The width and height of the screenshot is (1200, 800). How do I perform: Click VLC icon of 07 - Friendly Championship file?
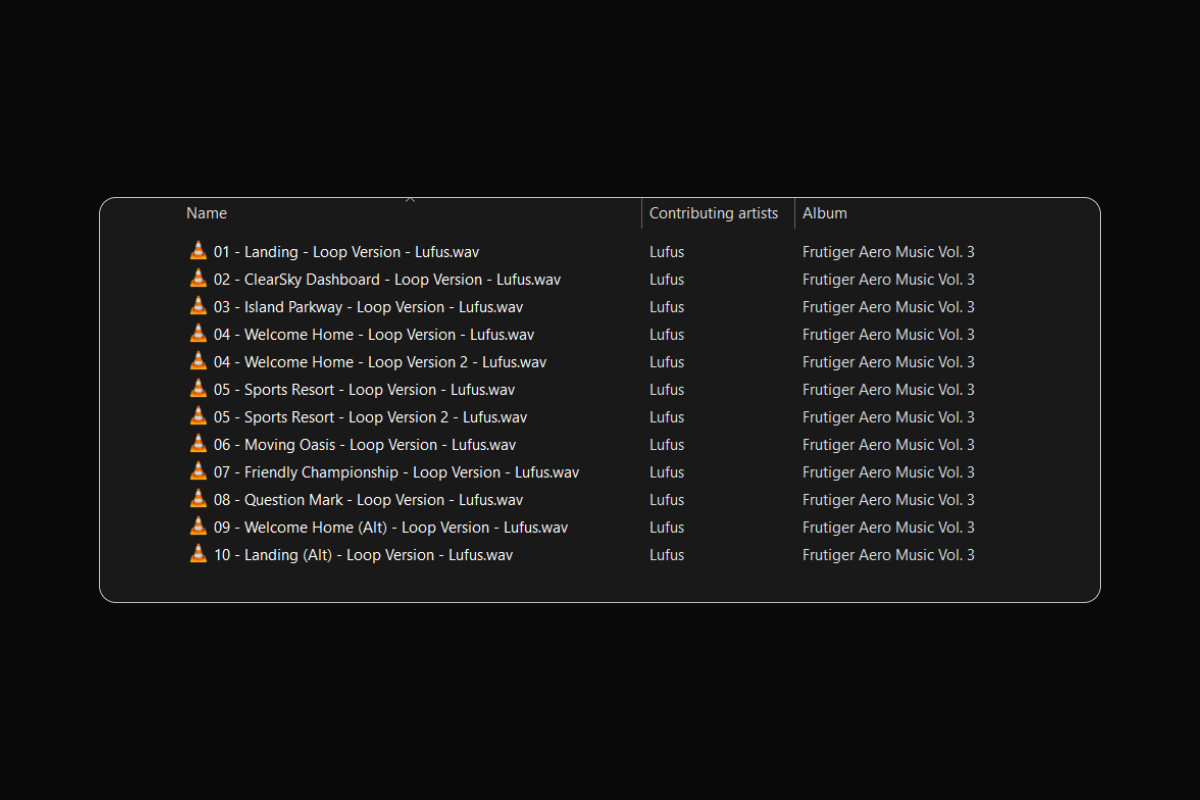pos(198,471)
